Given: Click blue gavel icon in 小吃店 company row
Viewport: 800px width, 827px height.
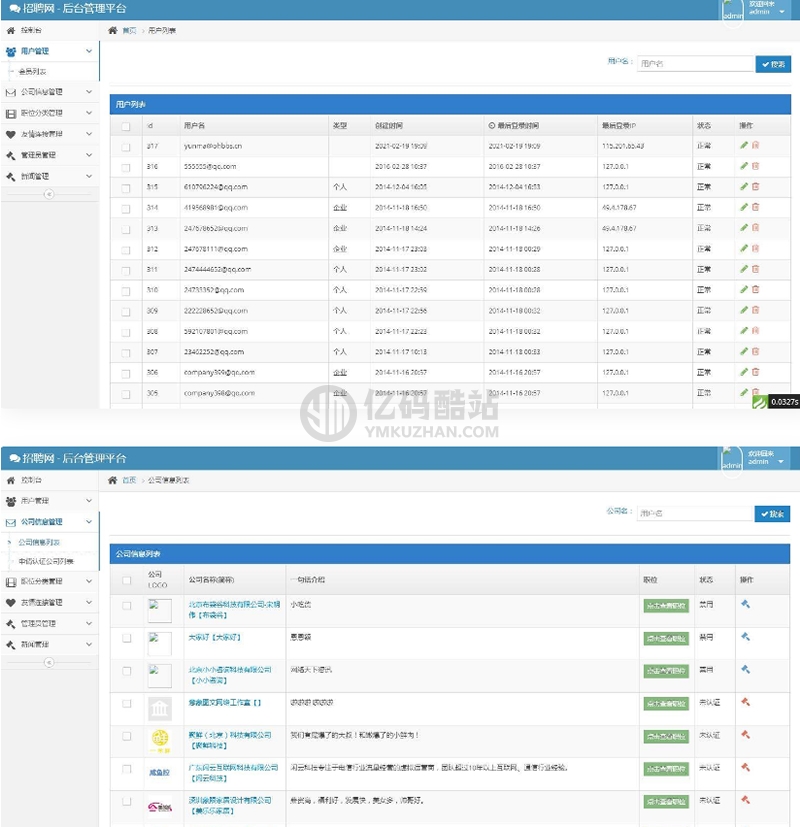Looking at the screenshot, I should [x=745, y=604].
